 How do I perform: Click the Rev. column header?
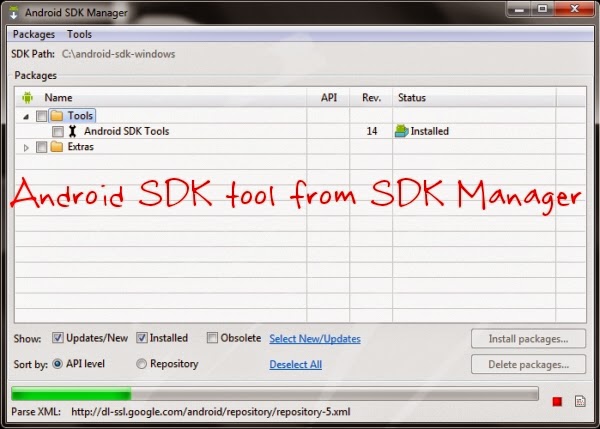372,98
